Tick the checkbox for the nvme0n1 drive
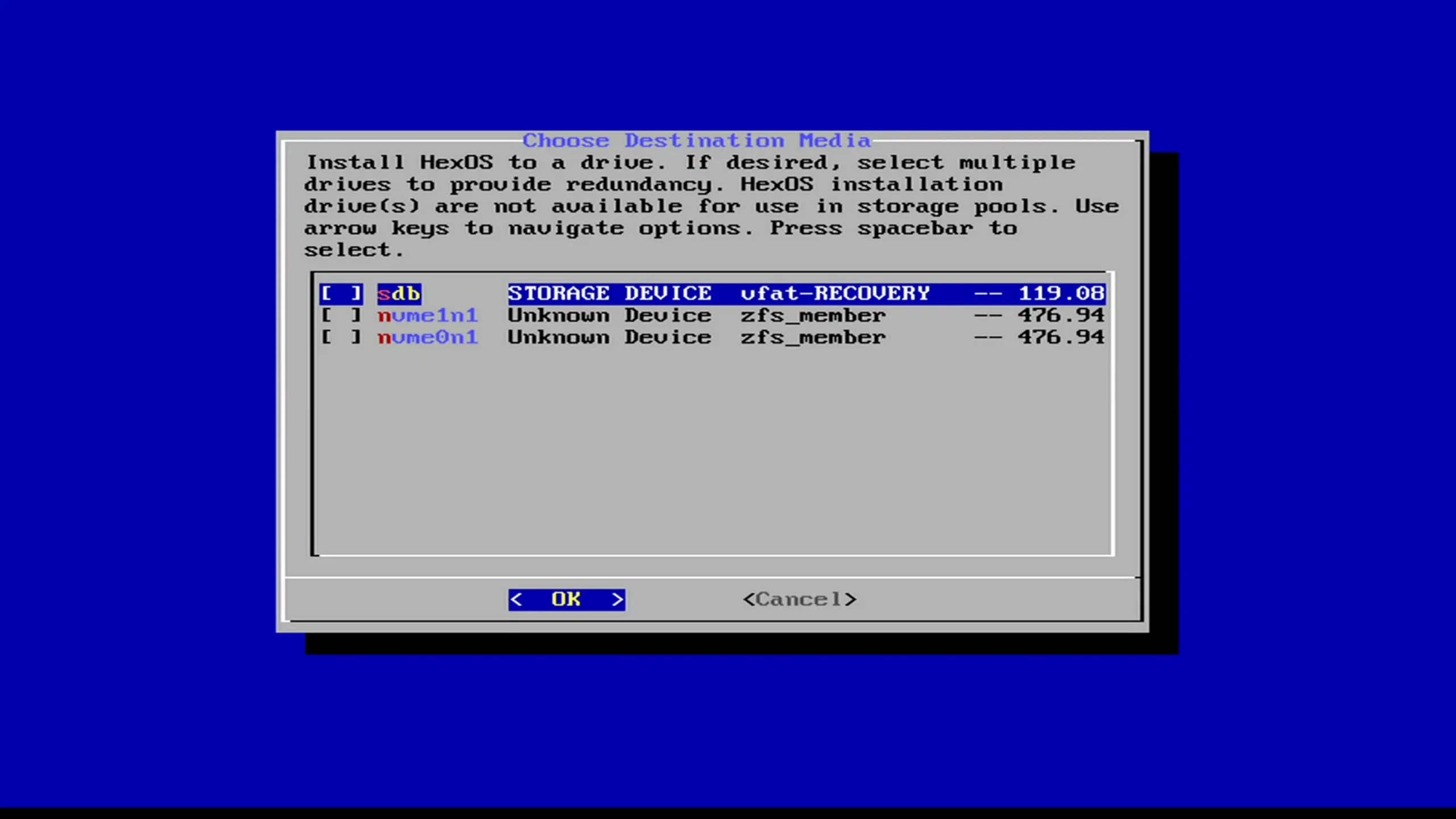The height and width of the screenshot is (819, 1456). tap(341, 337)
